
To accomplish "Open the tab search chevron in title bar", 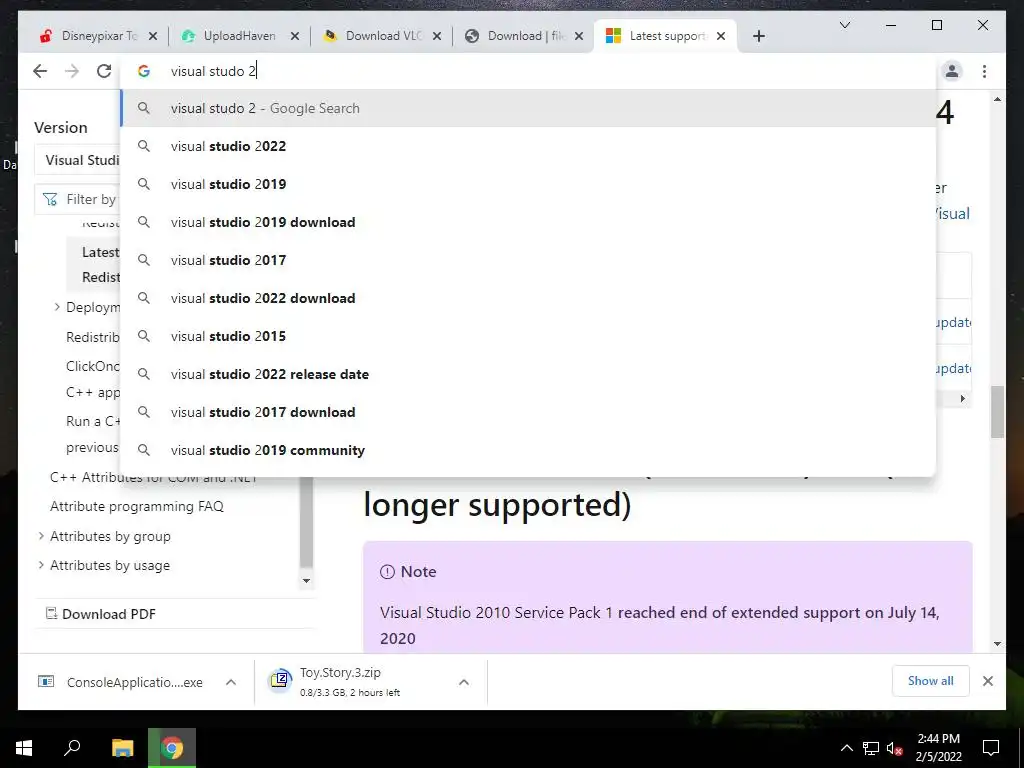I will (844, 25).
